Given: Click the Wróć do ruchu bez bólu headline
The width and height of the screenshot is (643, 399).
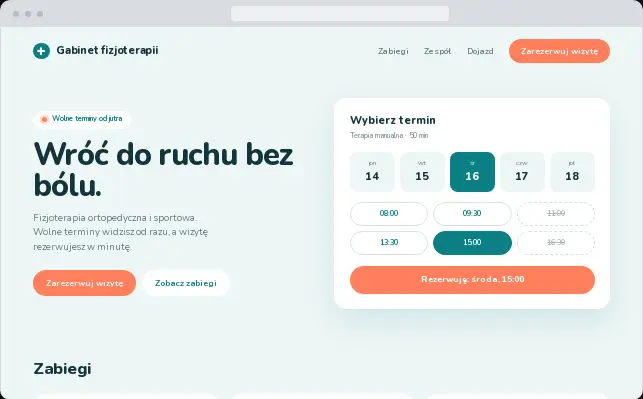Looking at the screenshot, I should click(x=163, y=170).
